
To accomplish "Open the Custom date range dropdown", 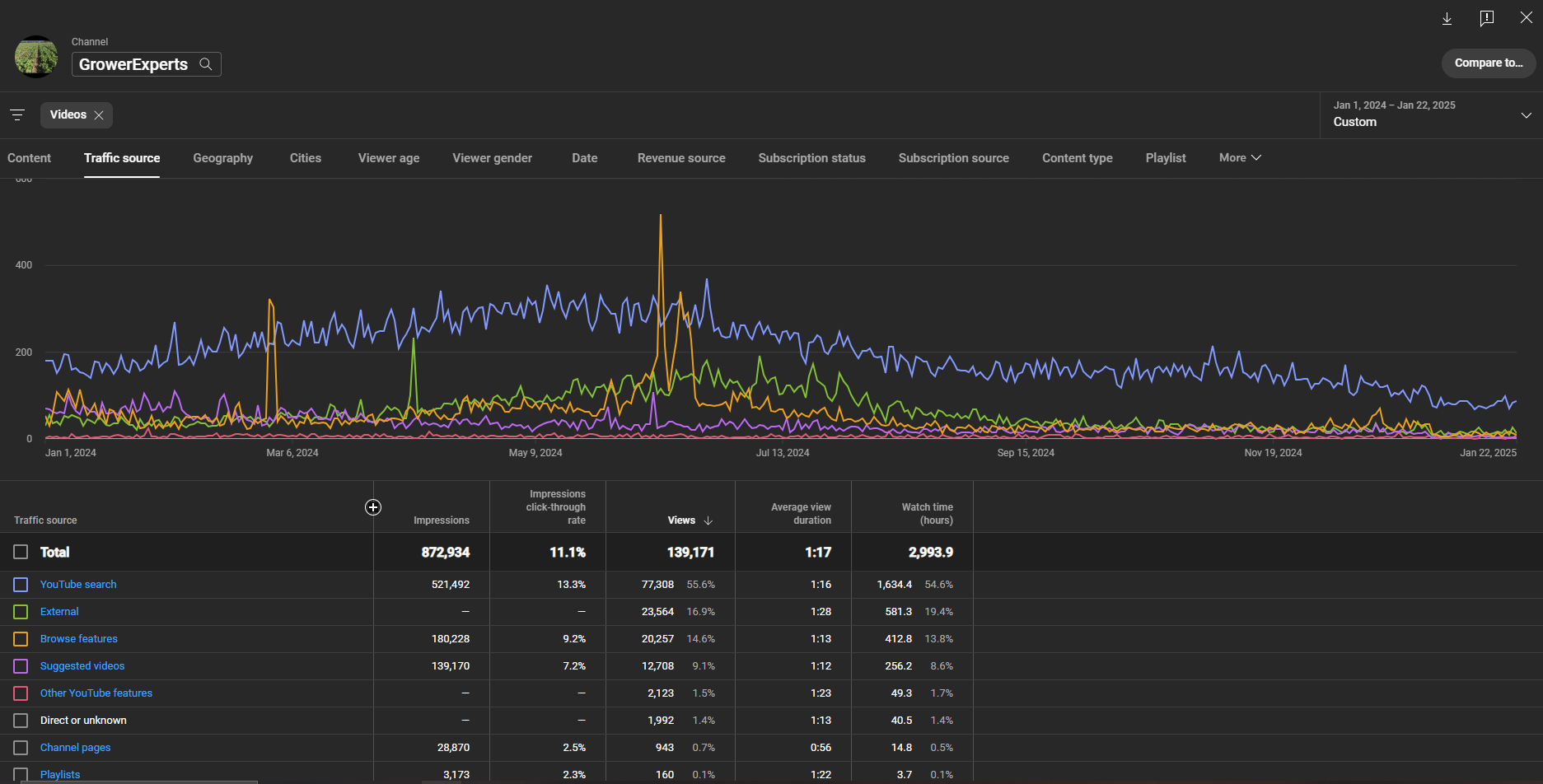I will [x=1432, y=114].
